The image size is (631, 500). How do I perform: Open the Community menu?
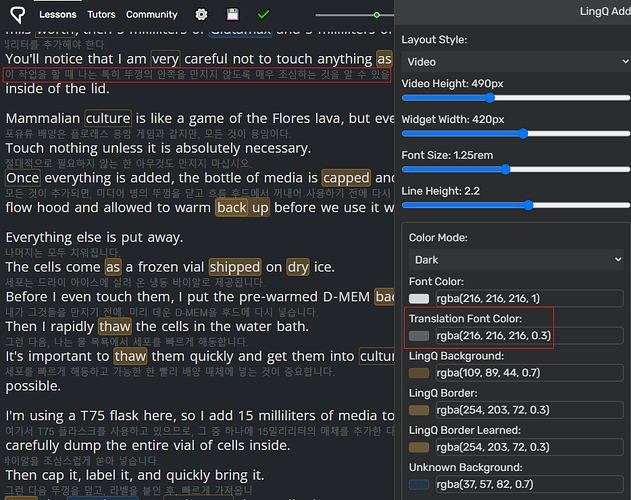(152, 15)
